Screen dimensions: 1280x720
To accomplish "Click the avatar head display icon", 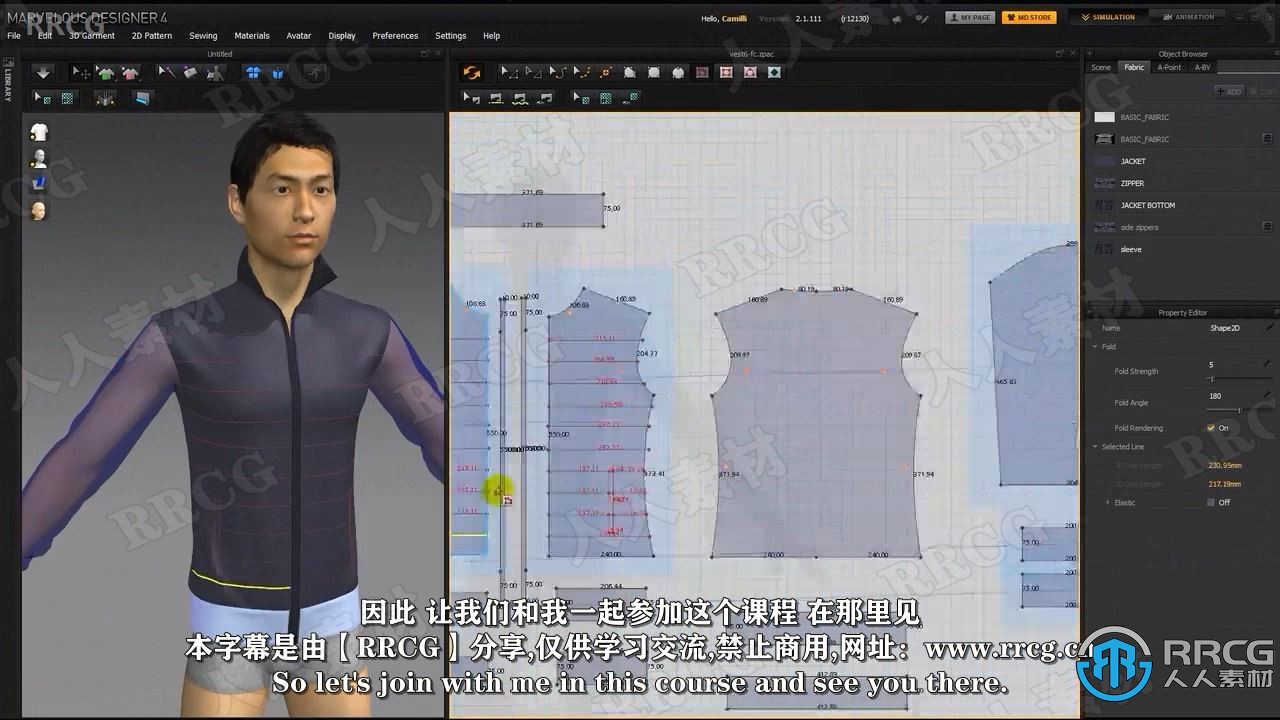I will pyautogui.click(x=39, y=211).
